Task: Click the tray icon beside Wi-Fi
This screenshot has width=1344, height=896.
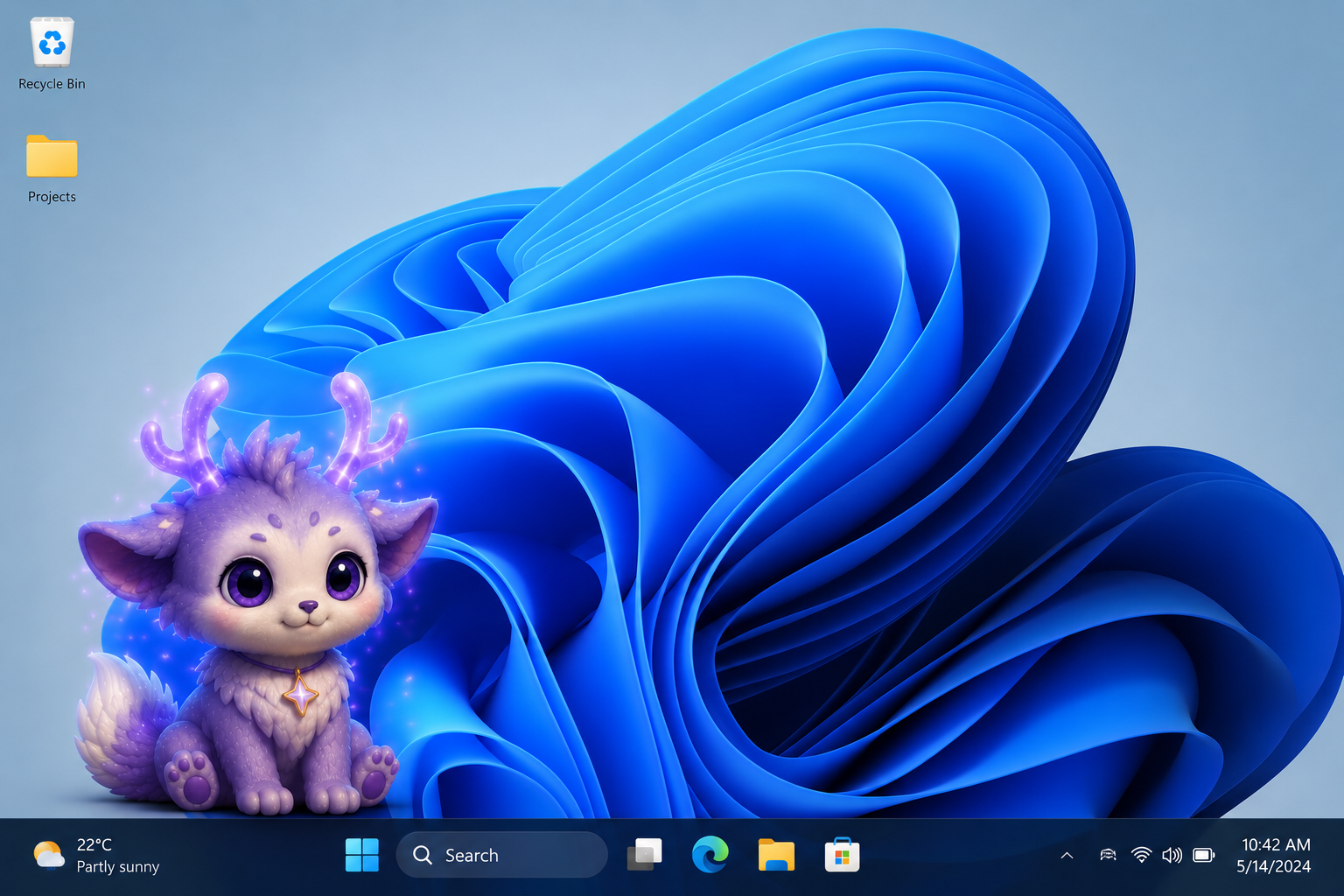Action: 1108,855
